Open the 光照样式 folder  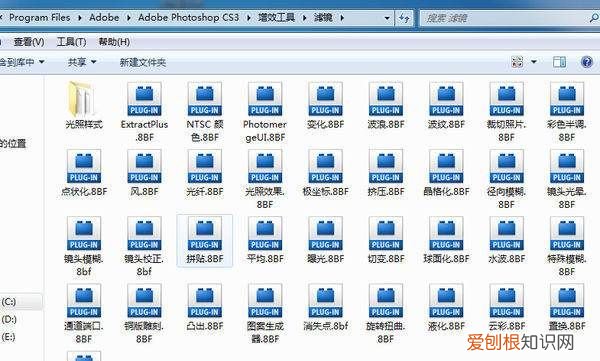point(84,104)
